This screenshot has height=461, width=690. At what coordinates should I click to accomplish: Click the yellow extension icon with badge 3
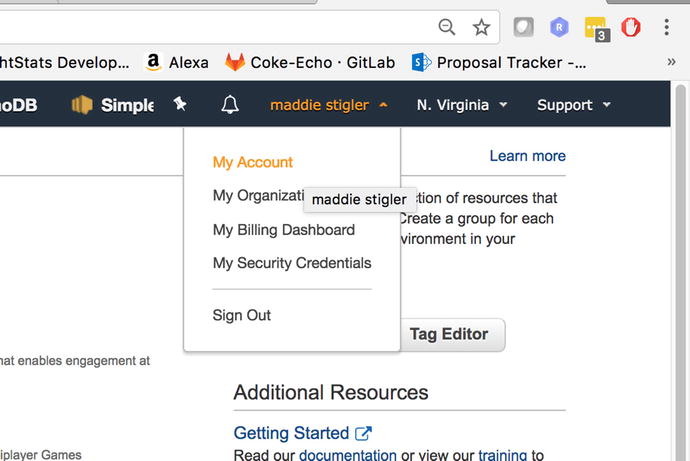595,28
